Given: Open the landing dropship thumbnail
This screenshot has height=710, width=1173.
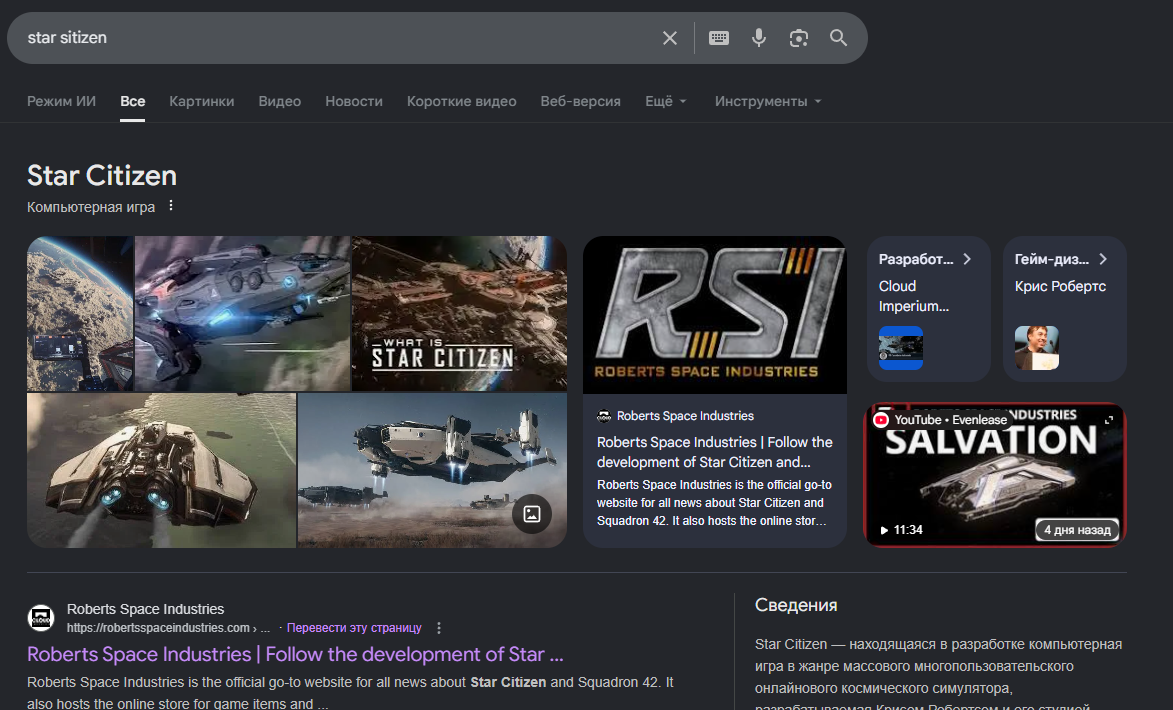Looking at the screenshot, I should 432,471.
